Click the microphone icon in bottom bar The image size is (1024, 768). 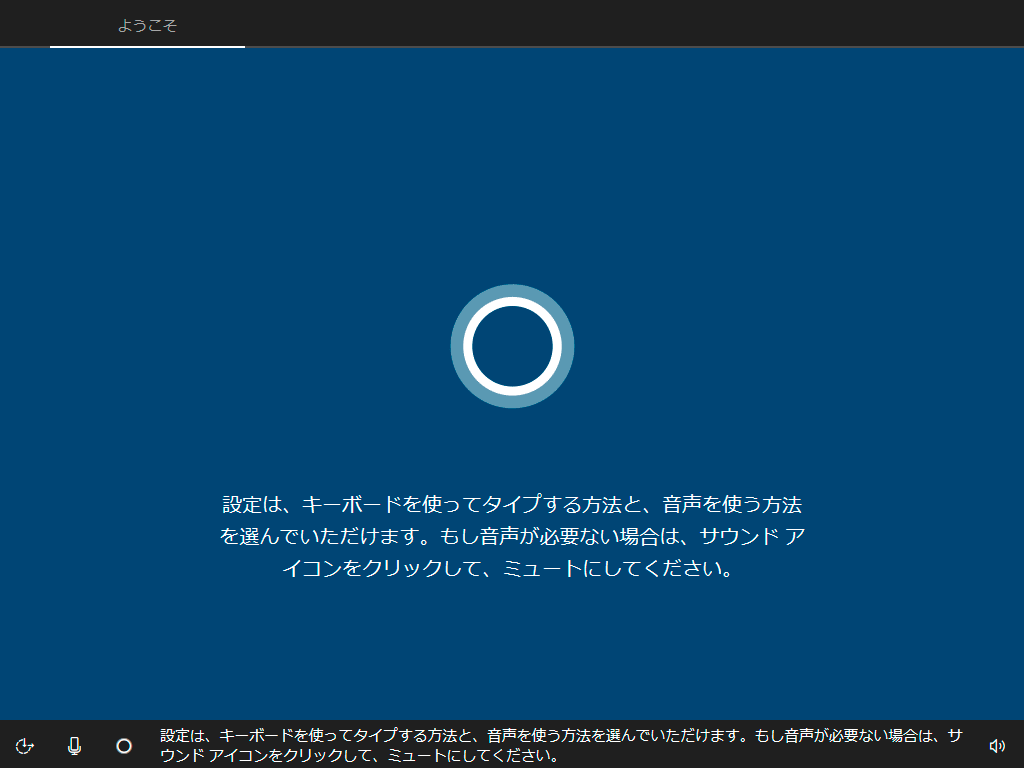coord(74,745)
